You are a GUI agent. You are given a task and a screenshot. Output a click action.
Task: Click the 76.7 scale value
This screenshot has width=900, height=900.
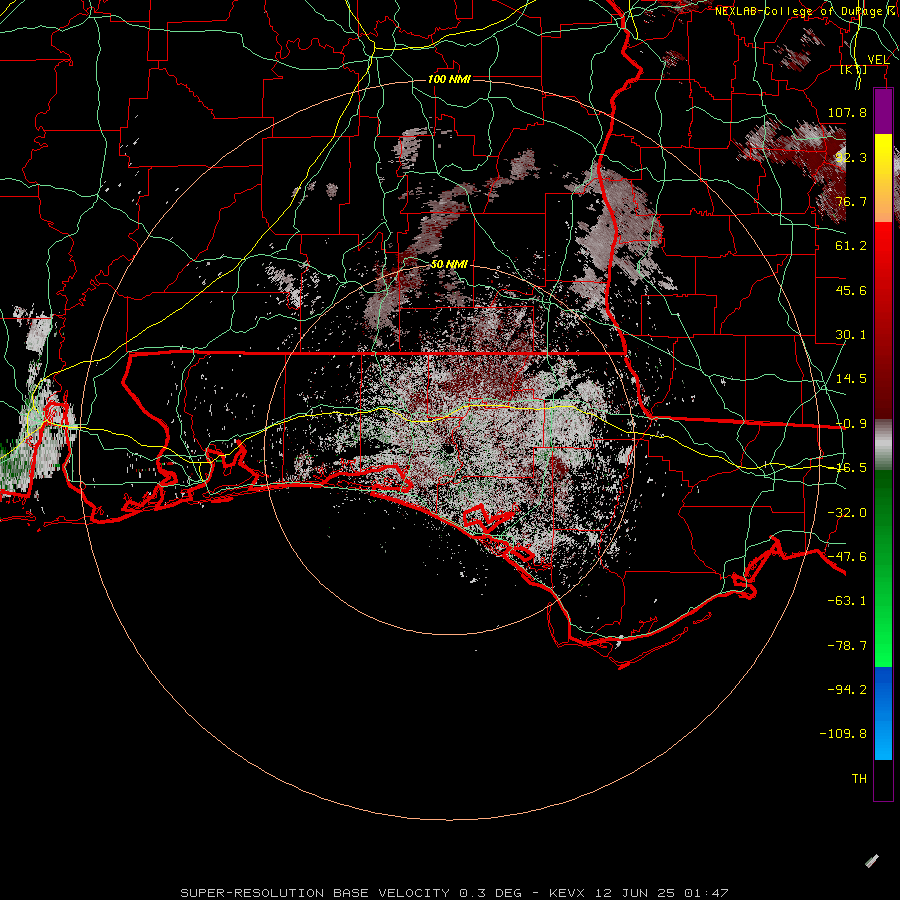pos(851,201)
